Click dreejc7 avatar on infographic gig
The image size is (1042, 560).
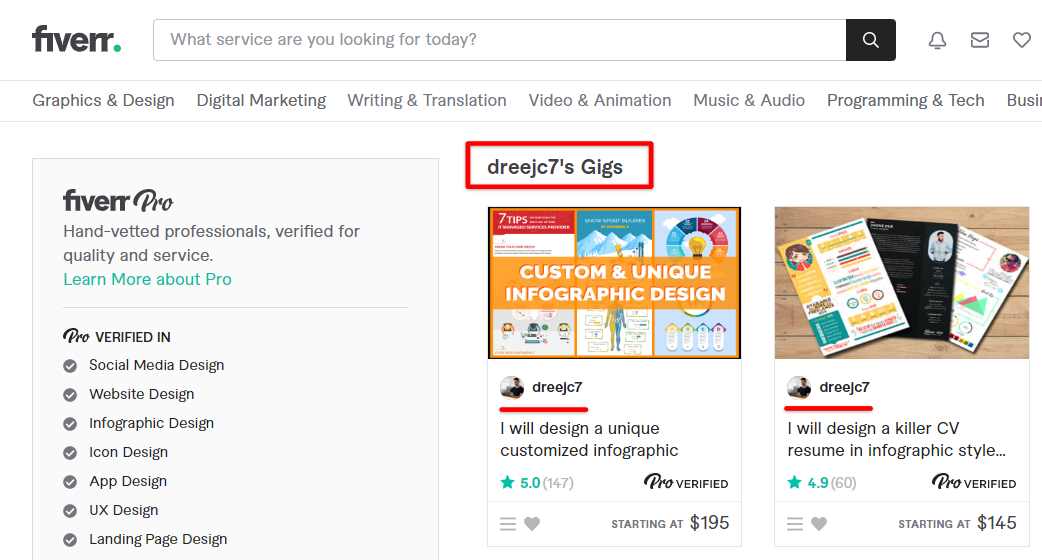(x=512, y=388)
